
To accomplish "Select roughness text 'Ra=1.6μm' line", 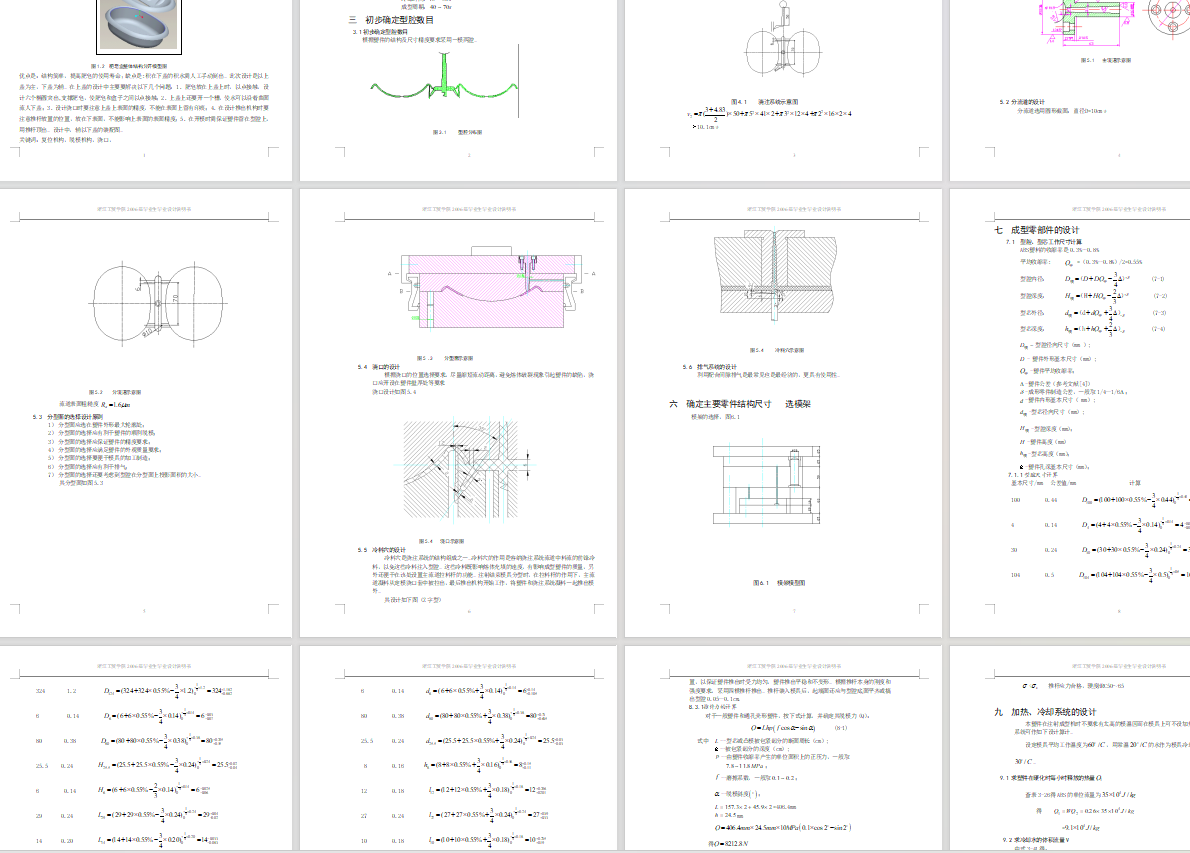I will tap(95, 404).
